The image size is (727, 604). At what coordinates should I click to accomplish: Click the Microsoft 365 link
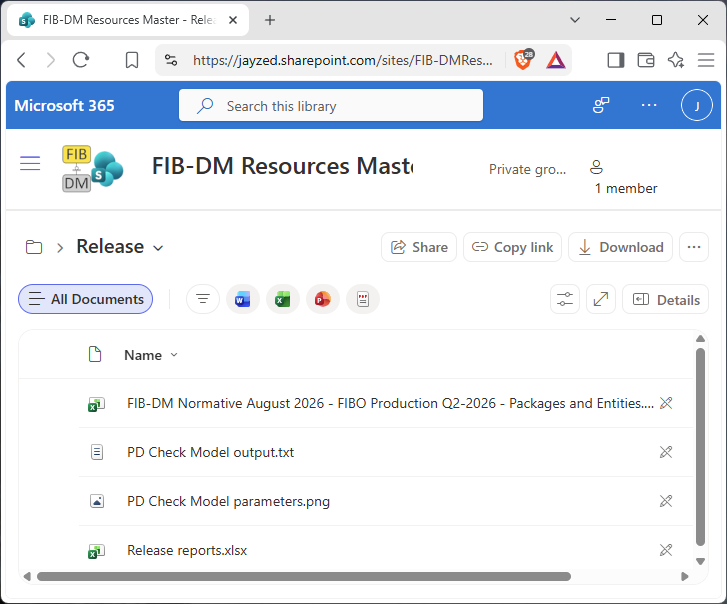[x=64, y=105]
